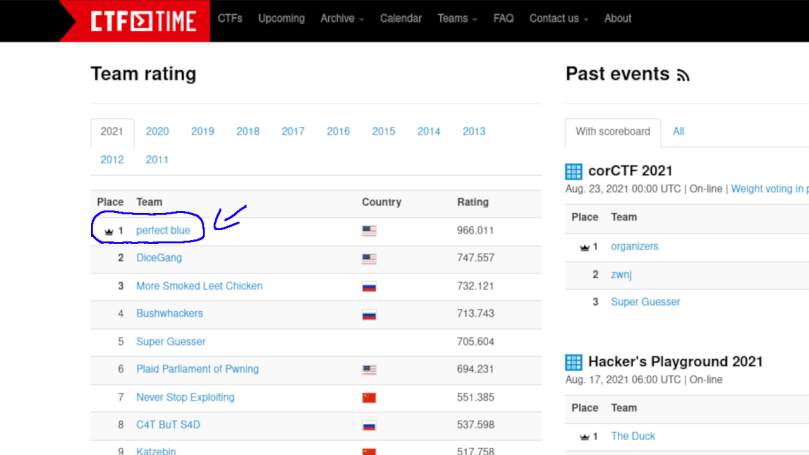Go to the Upcoming events page
Screen dimensions: 809x455
[281, 18]
